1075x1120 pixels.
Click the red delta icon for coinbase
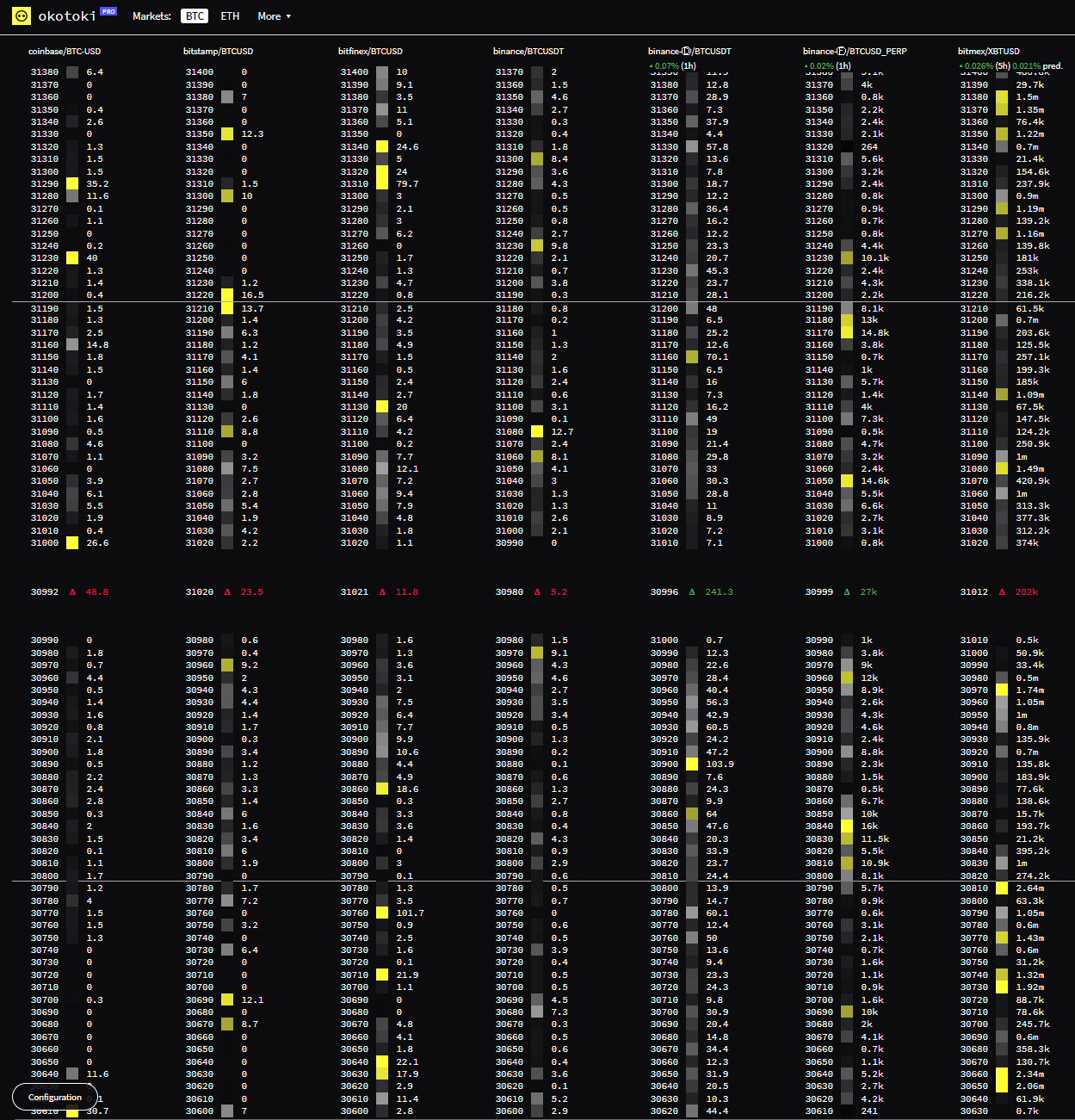[x=72, y=592]
